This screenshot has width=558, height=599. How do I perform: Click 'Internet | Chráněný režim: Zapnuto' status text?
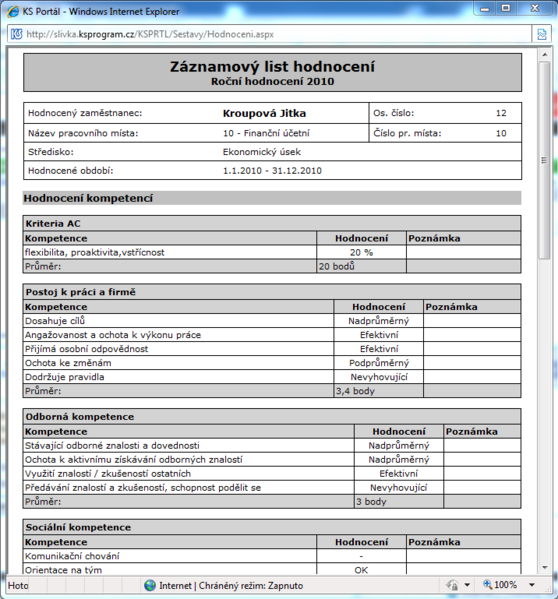[231, 586]
